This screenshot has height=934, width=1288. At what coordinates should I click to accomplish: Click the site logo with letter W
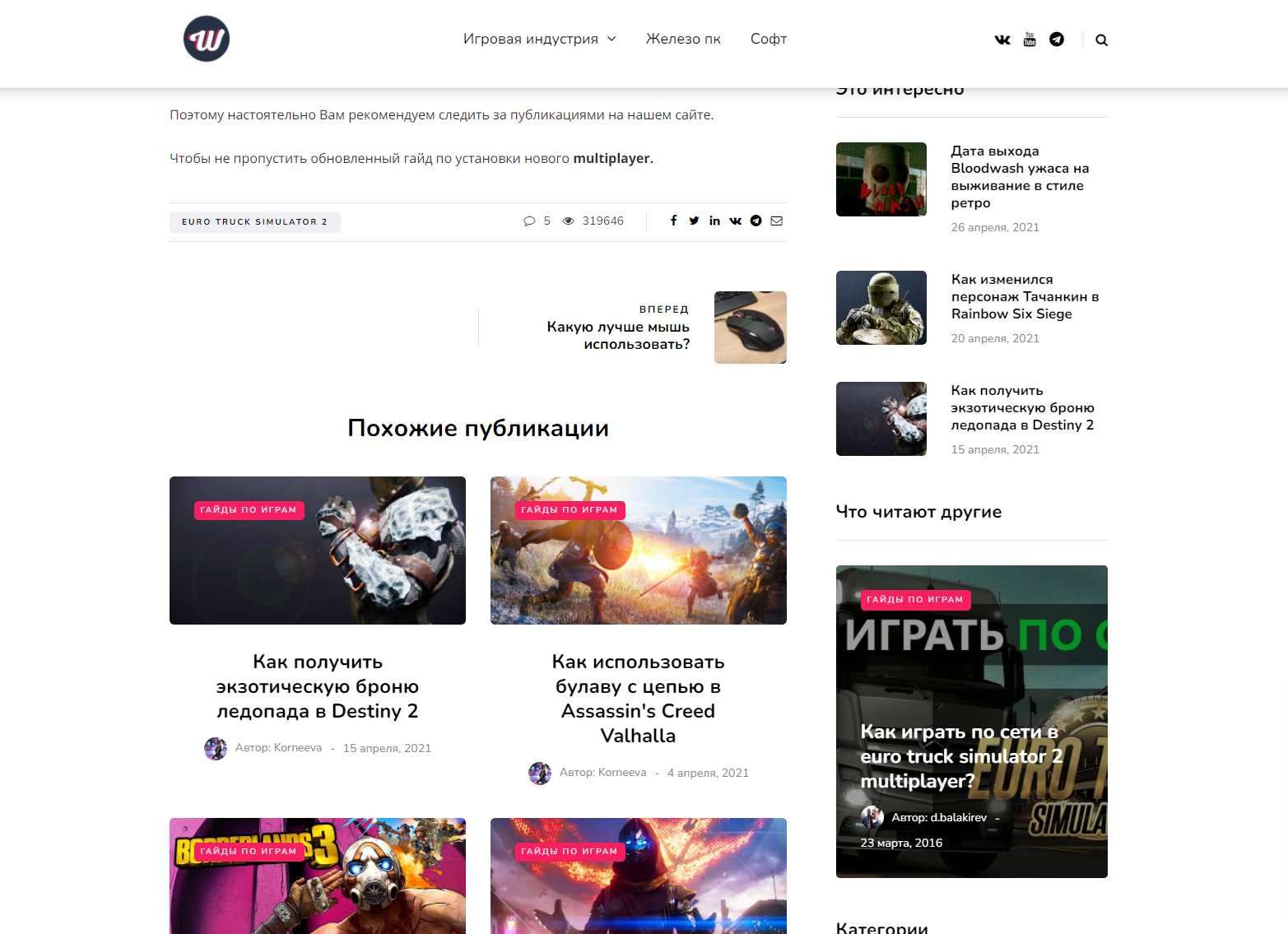tap(207, 39)
